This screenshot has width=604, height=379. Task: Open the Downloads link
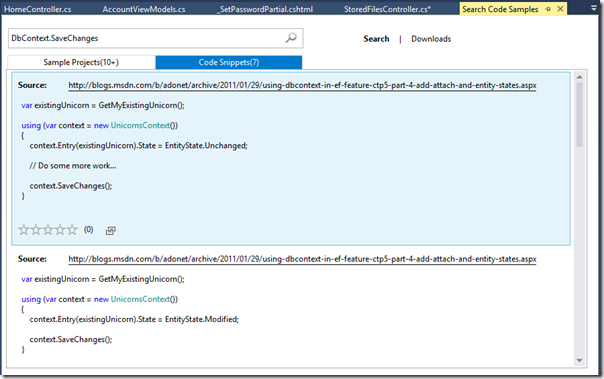[431, 39]
